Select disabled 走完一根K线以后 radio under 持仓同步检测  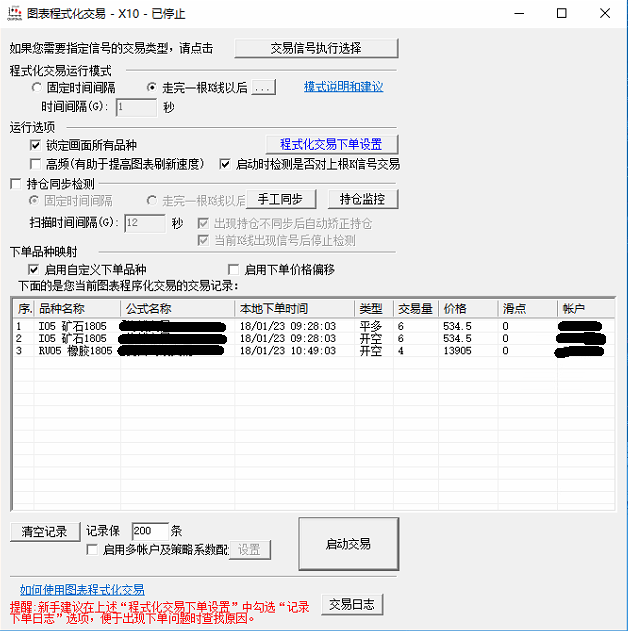(152, 200)
